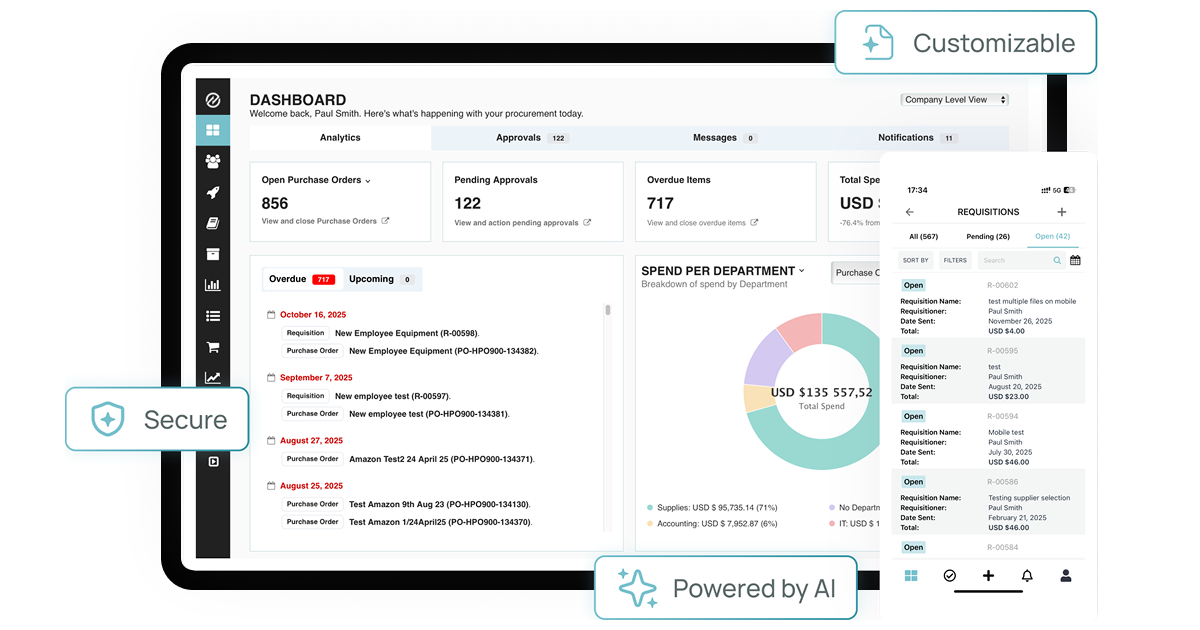The image size is (1200, 630).
Task: Tap the profile person icon in bottom bar
Action: click(1066, 576)
